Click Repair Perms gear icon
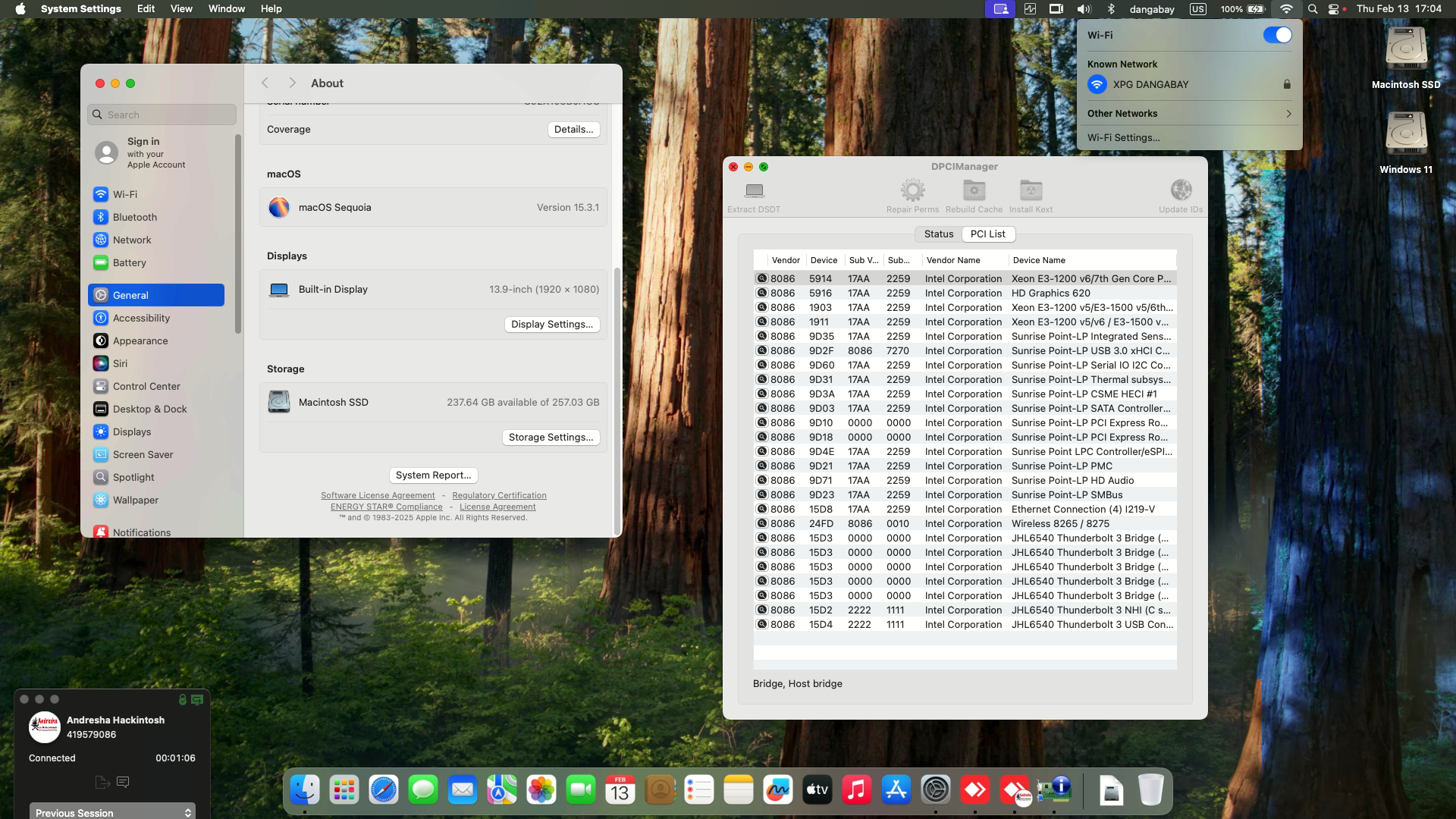 (x=912, y=190)
